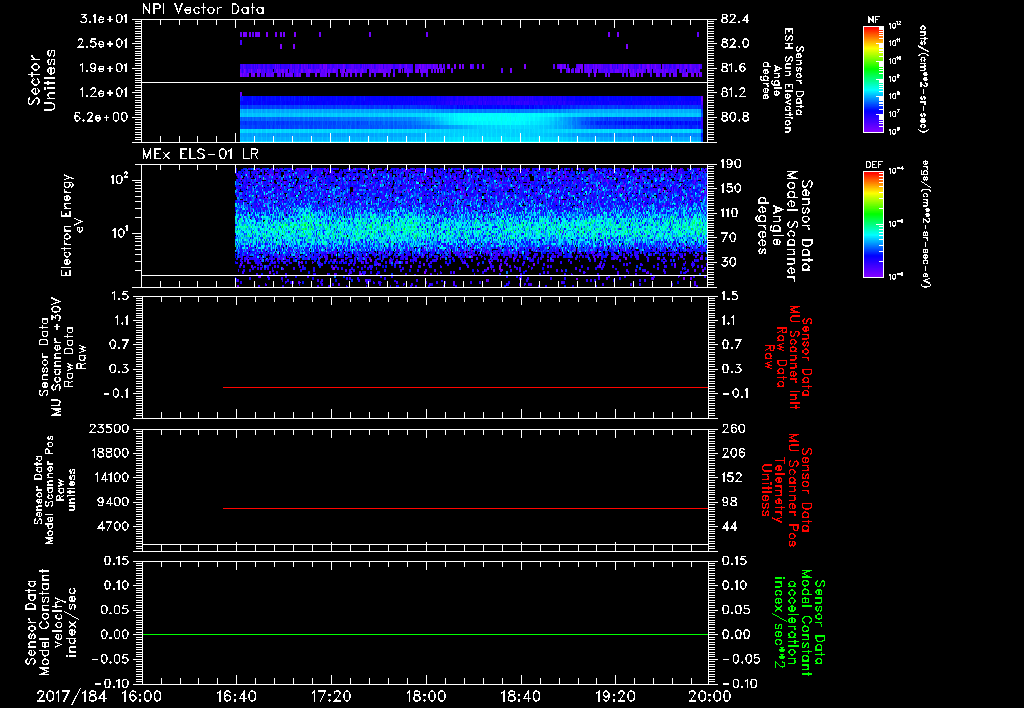The width and height of the screenshot is (1024, 708).
Task: Click the DEF scale units label "ergs/(cm**2-sr-sec-eV)"
Action: point(925,223)
